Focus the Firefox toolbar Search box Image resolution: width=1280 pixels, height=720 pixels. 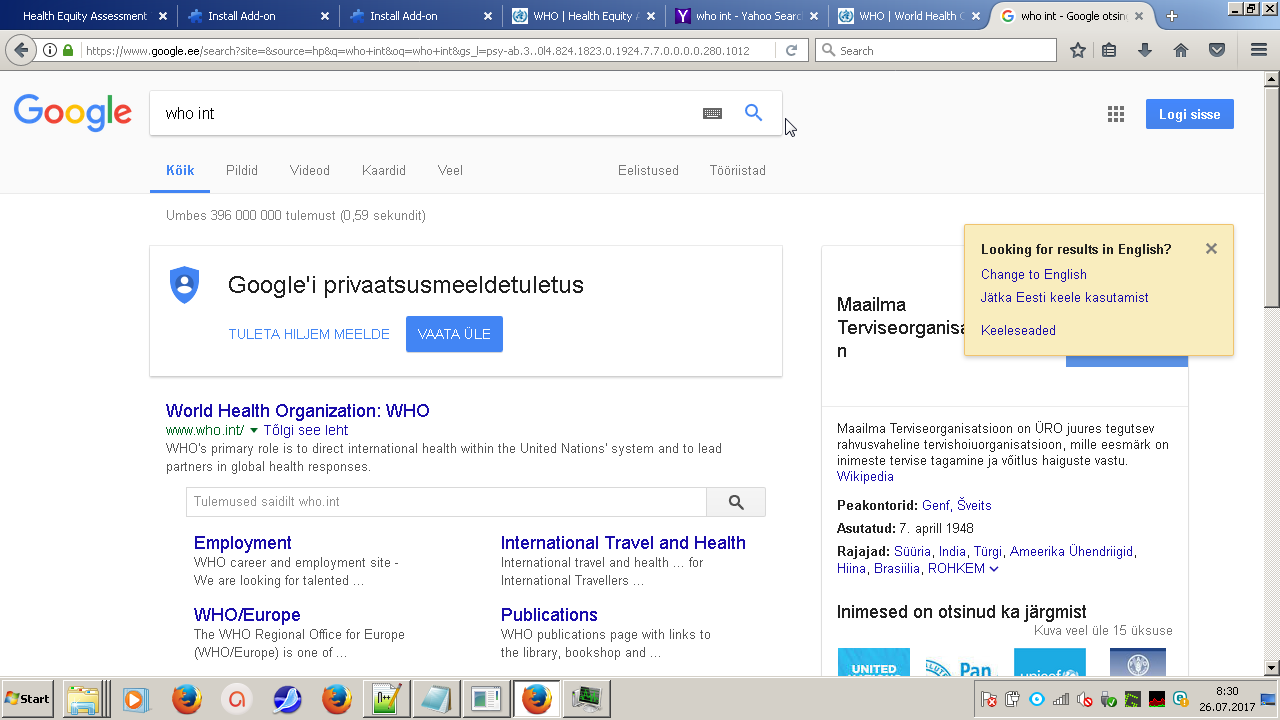936,50
